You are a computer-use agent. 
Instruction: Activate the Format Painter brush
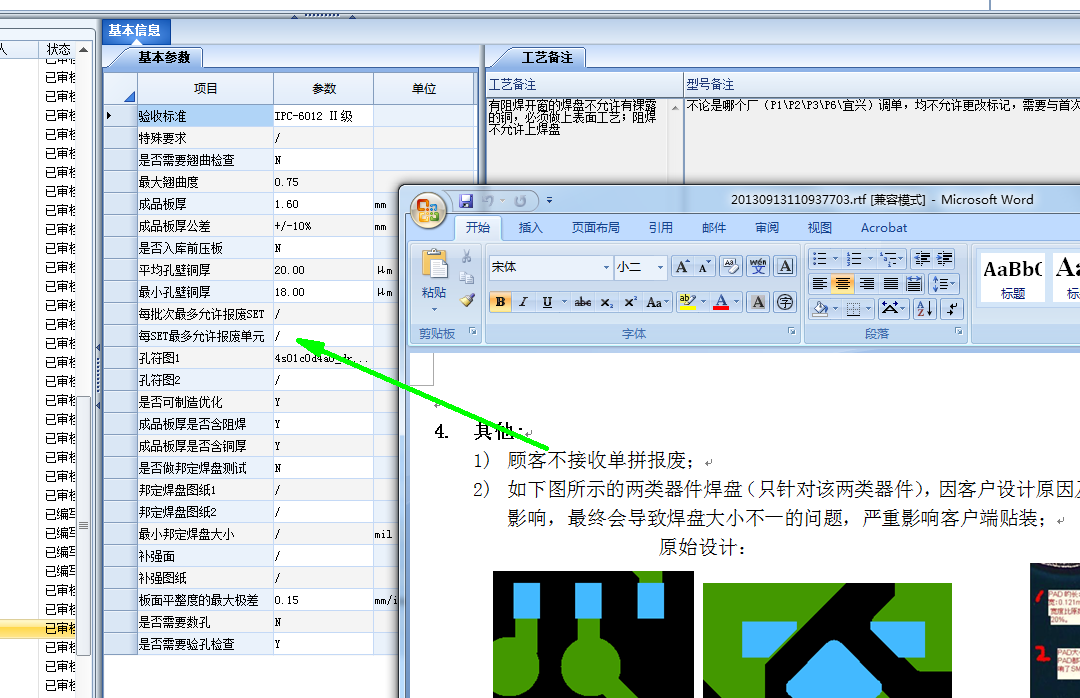[466, 300]
